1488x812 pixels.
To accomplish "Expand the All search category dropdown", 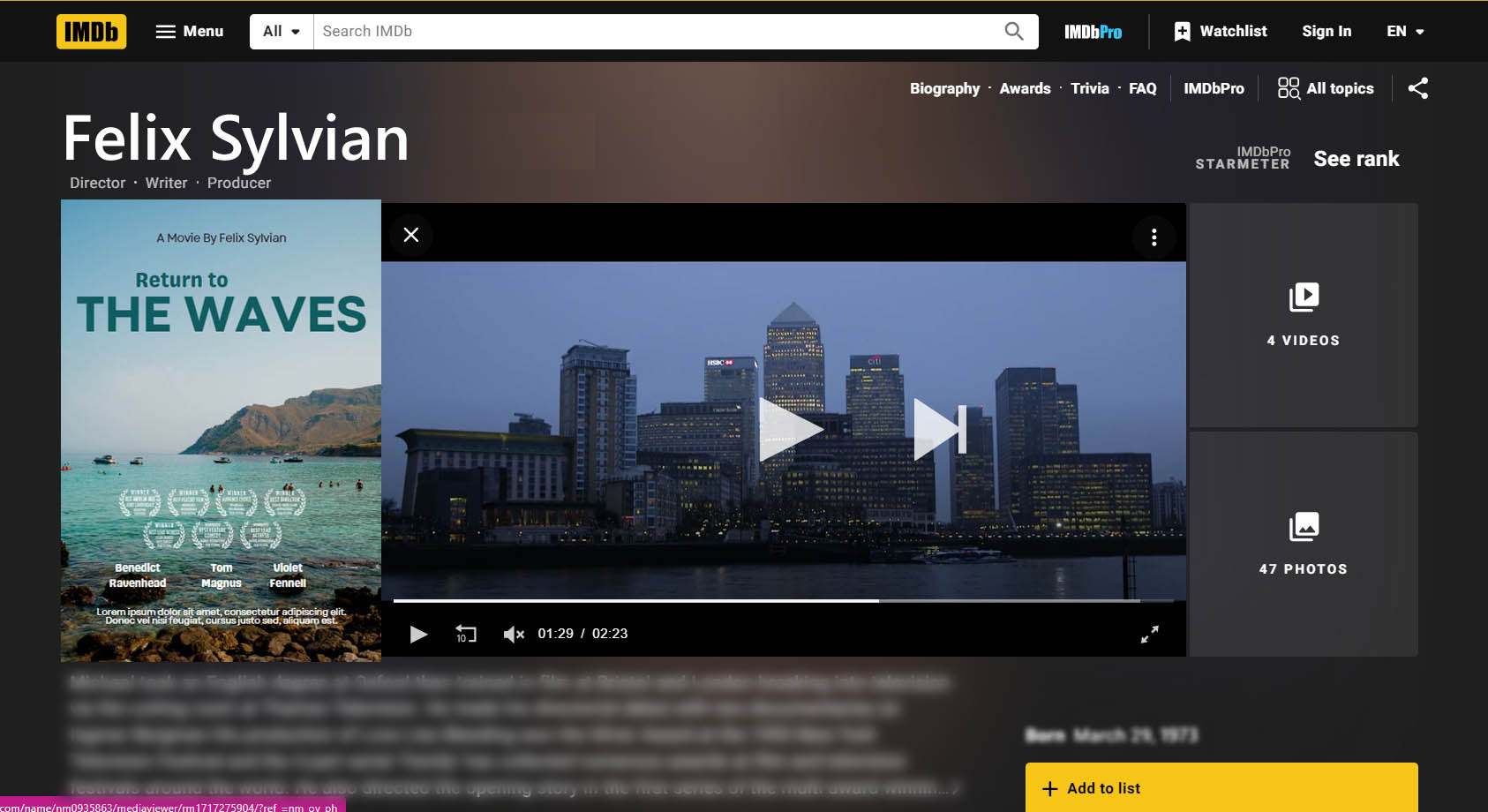I will 282,32.
